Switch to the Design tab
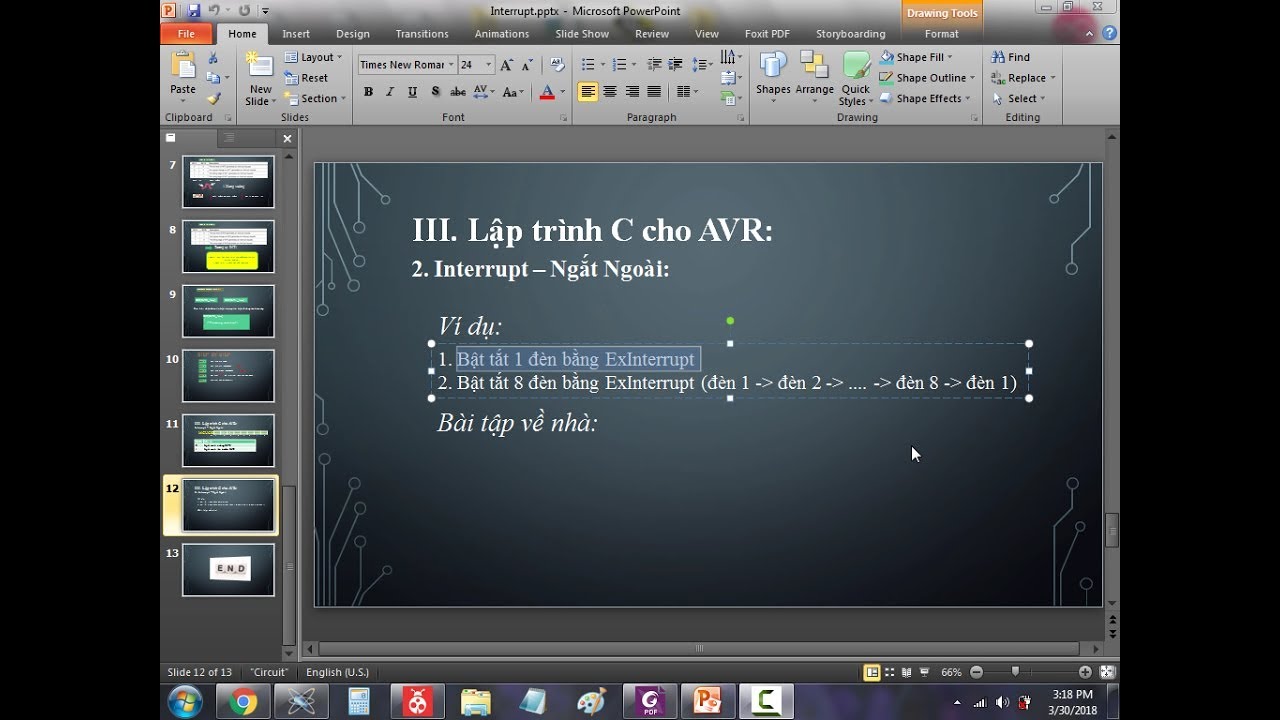Image resolution: width=1280 pixels, height=720 pixels. click(353, 34)
